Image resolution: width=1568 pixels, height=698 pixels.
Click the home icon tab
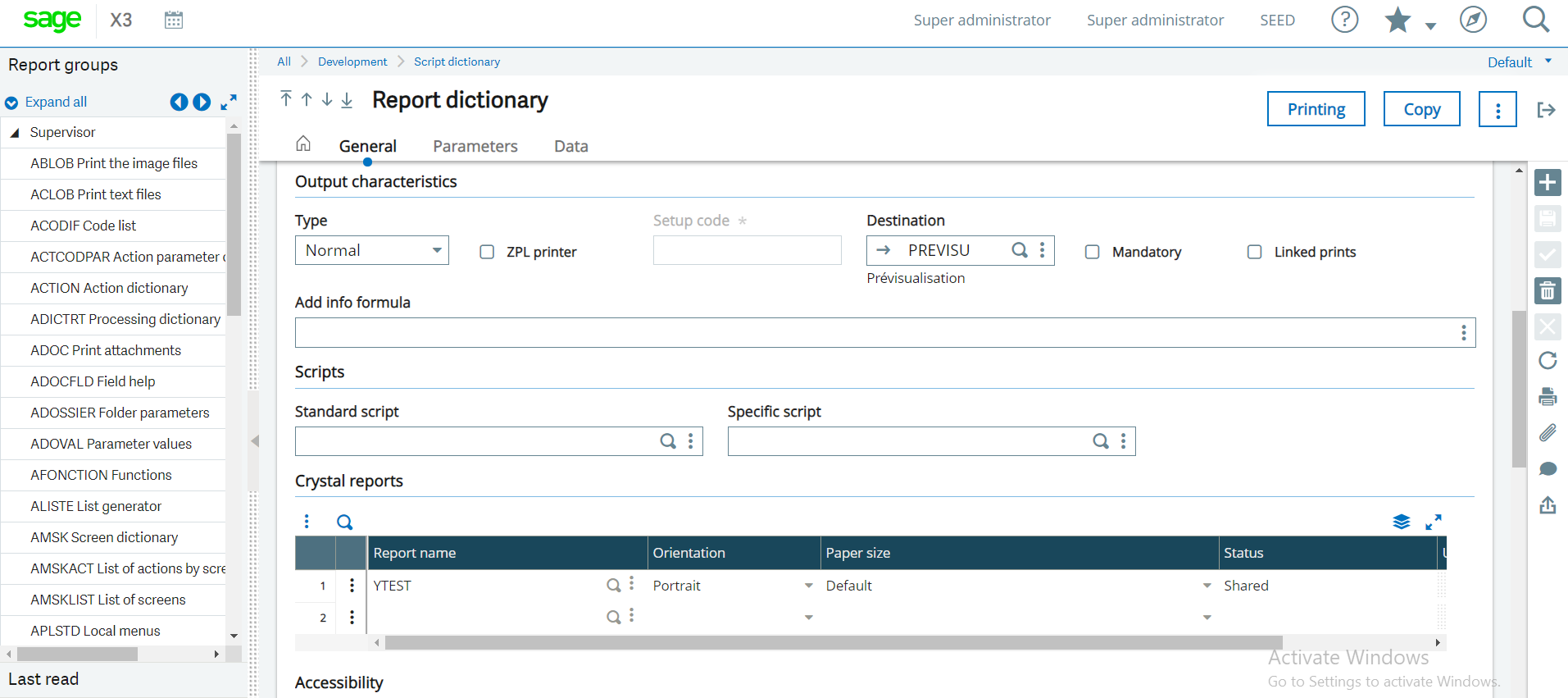303,144
